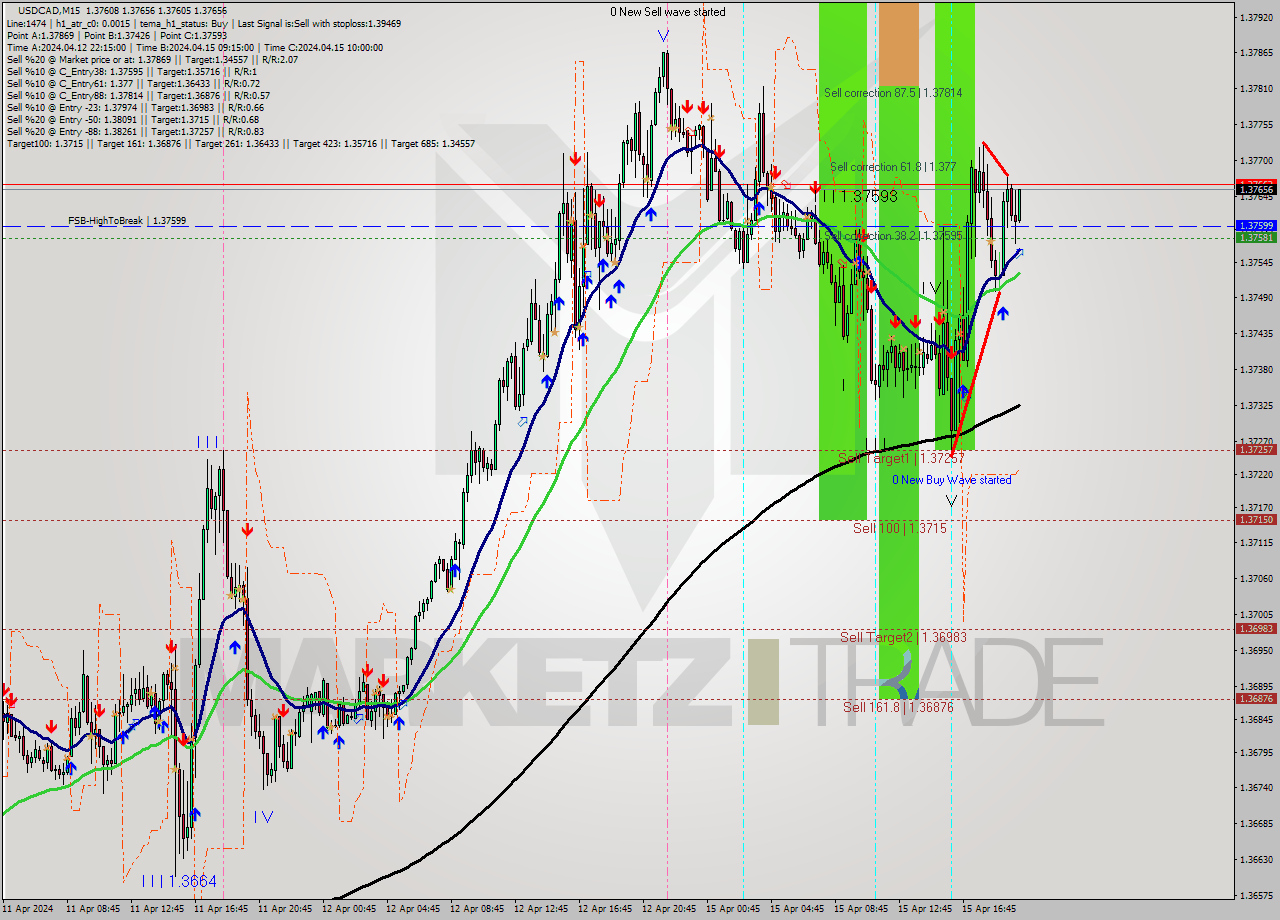
Task: Select the 'Sell Target1 | 1.37257' label
Action: pyautogui.click(x=901, y=458)
